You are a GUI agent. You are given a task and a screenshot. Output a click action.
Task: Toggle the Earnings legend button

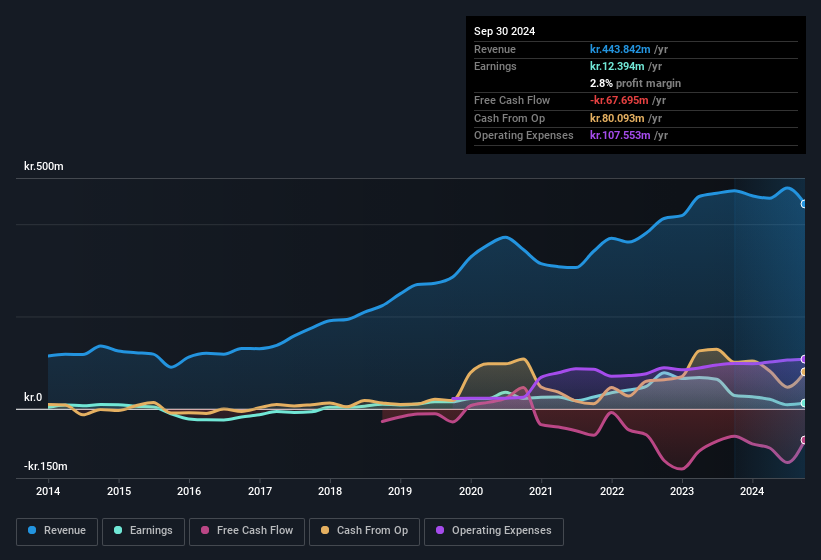(x=143, y=531)
